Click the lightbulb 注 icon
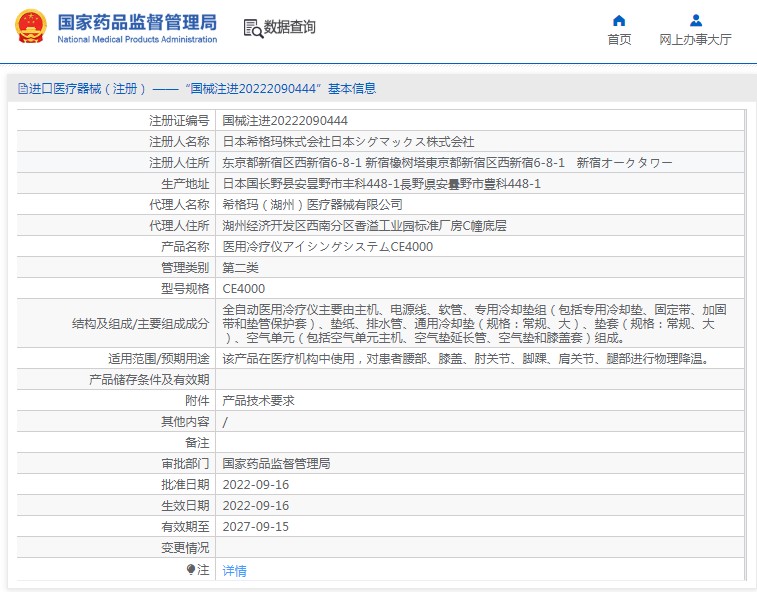This screenshot has width=757, height=592. click(x=191, y=570)
